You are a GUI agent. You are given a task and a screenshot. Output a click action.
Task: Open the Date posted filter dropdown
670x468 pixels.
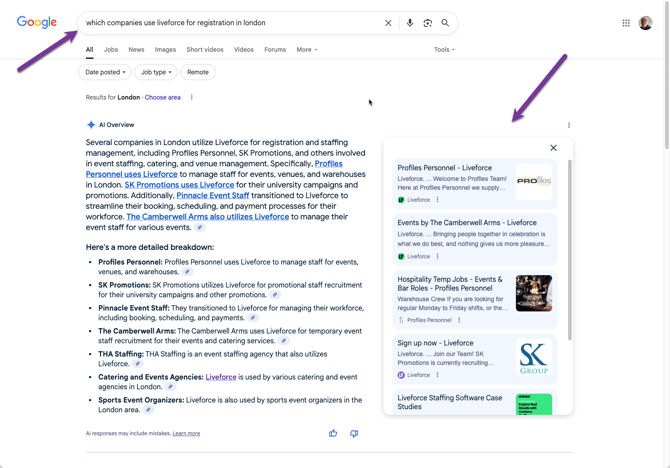point(105,72)
